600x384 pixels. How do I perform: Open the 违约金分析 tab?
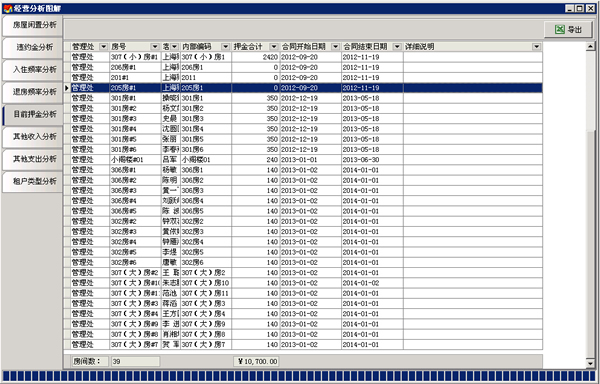[x=33, y=47]
